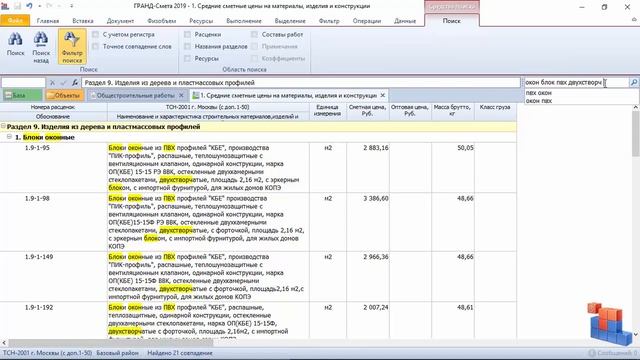Select the row code 1.9-1-98
The height and width of the screenshot is (360, 640).
click(x=37, y=198)
